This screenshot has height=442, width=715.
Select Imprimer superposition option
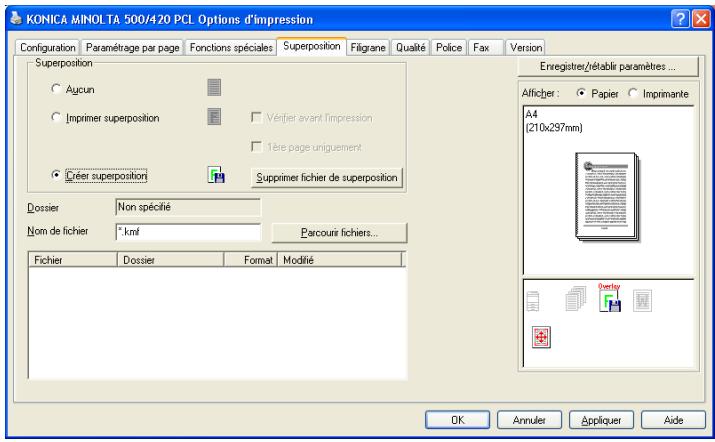pos(56,117)
